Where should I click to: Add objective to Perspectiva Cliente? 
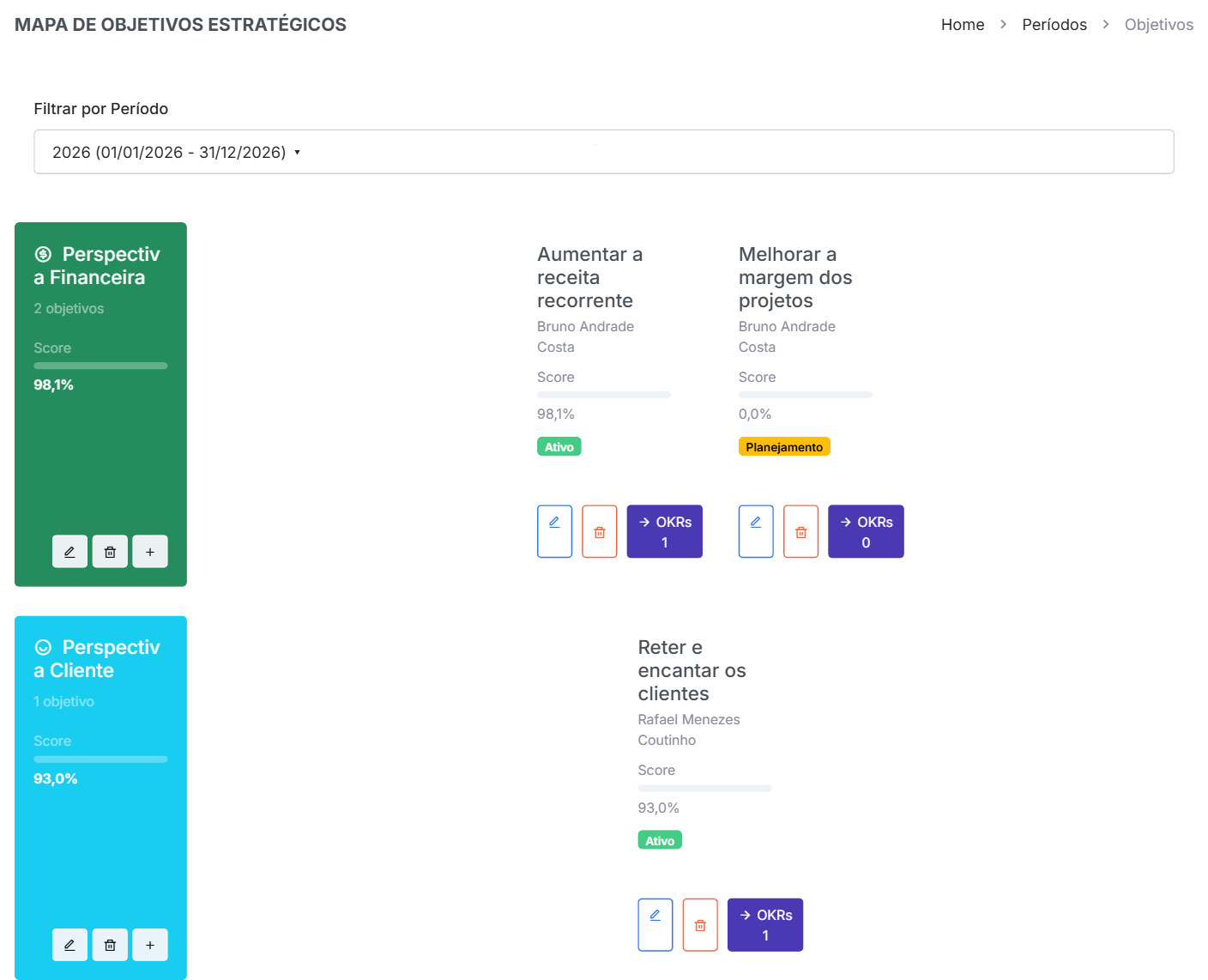(150, 945)
